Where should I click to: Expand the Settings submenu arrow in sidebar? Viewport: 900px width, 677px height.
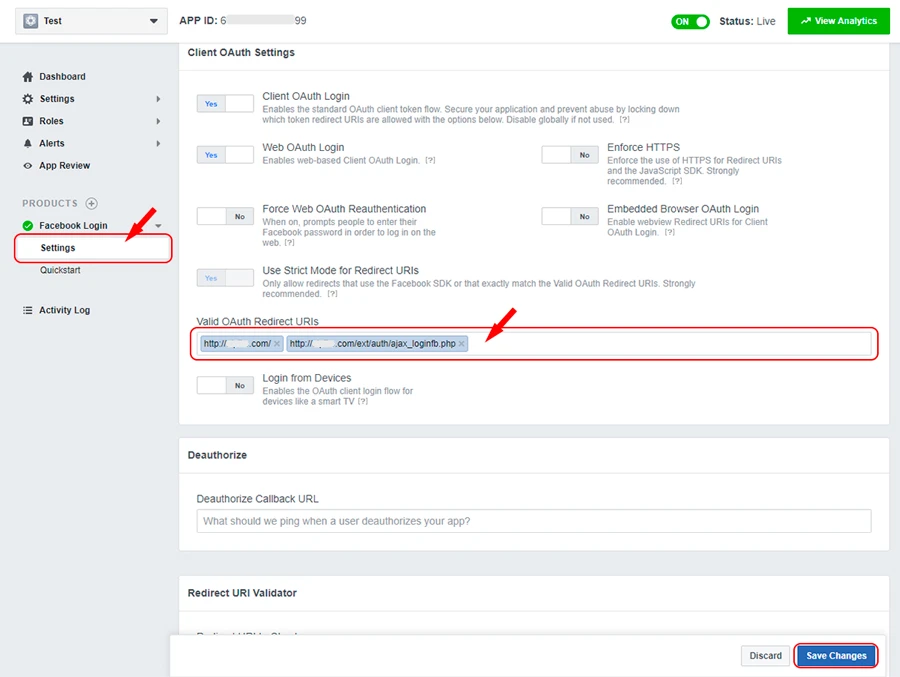tap(158, 99)
